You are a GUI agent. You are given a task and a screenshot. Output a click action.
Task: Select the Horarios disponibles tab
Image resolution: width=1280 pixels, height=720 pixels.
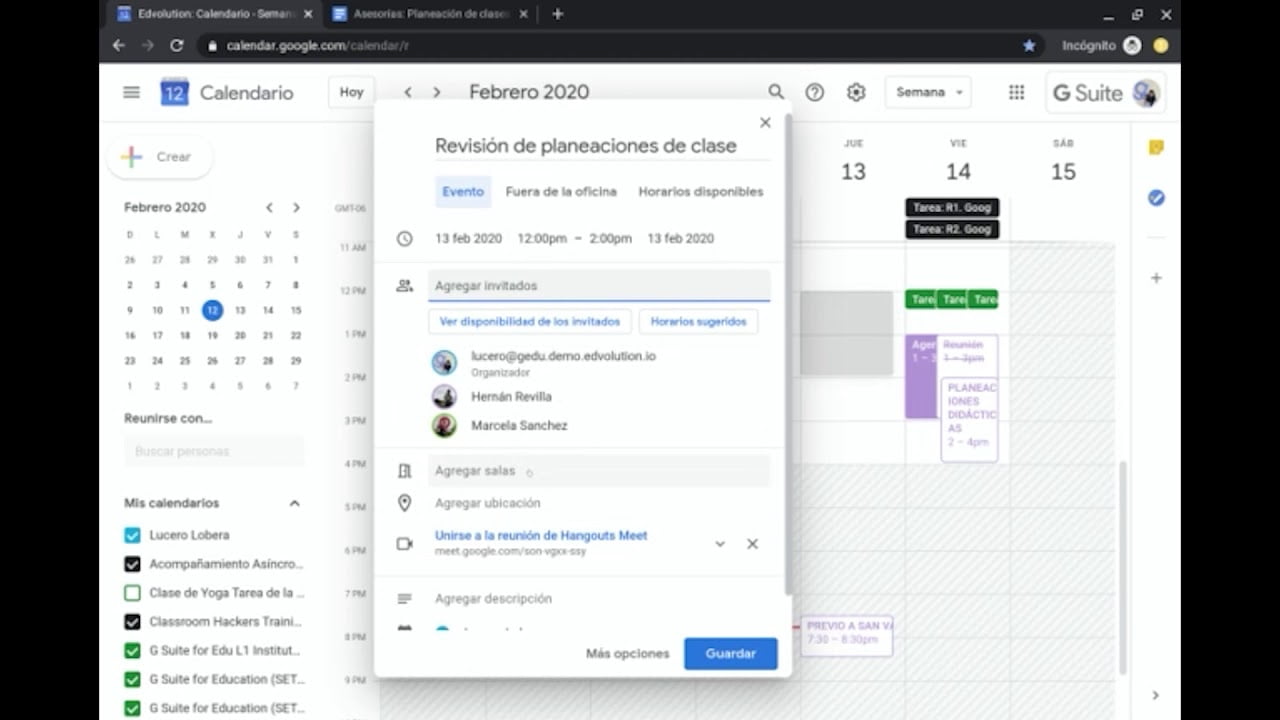[x=701, y=191]
